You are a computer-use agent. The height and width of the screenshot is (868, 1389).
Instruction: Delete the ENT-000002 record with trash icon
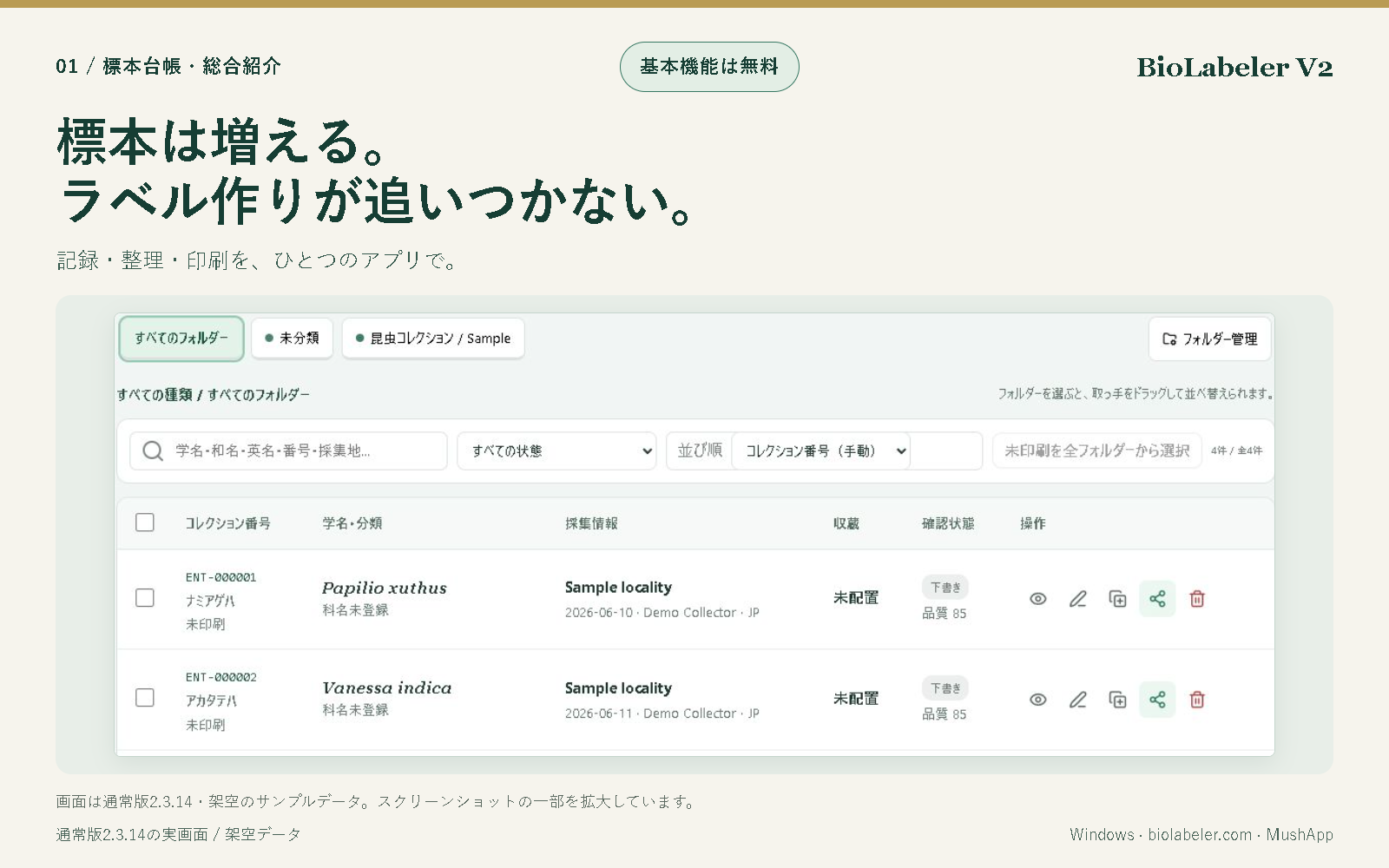pyautogui.click(x=1197, y=700)
